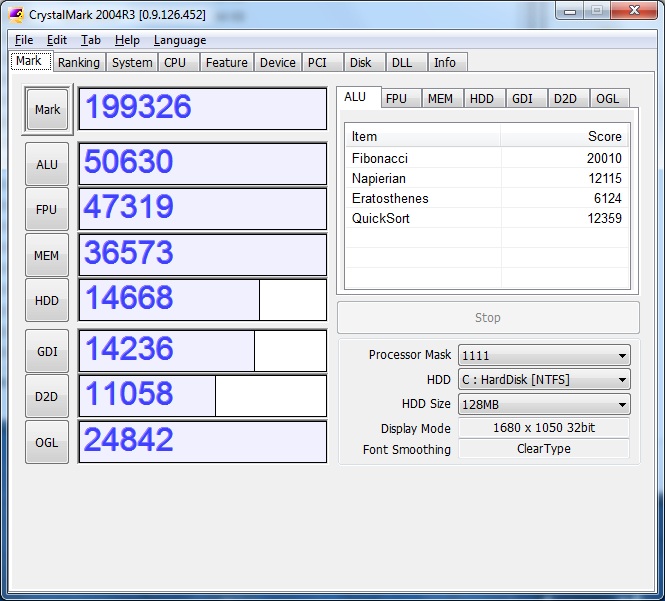Select the Eratosthenes row
The width and height of the screenshot is (665, 601).
tap(487, 198)
